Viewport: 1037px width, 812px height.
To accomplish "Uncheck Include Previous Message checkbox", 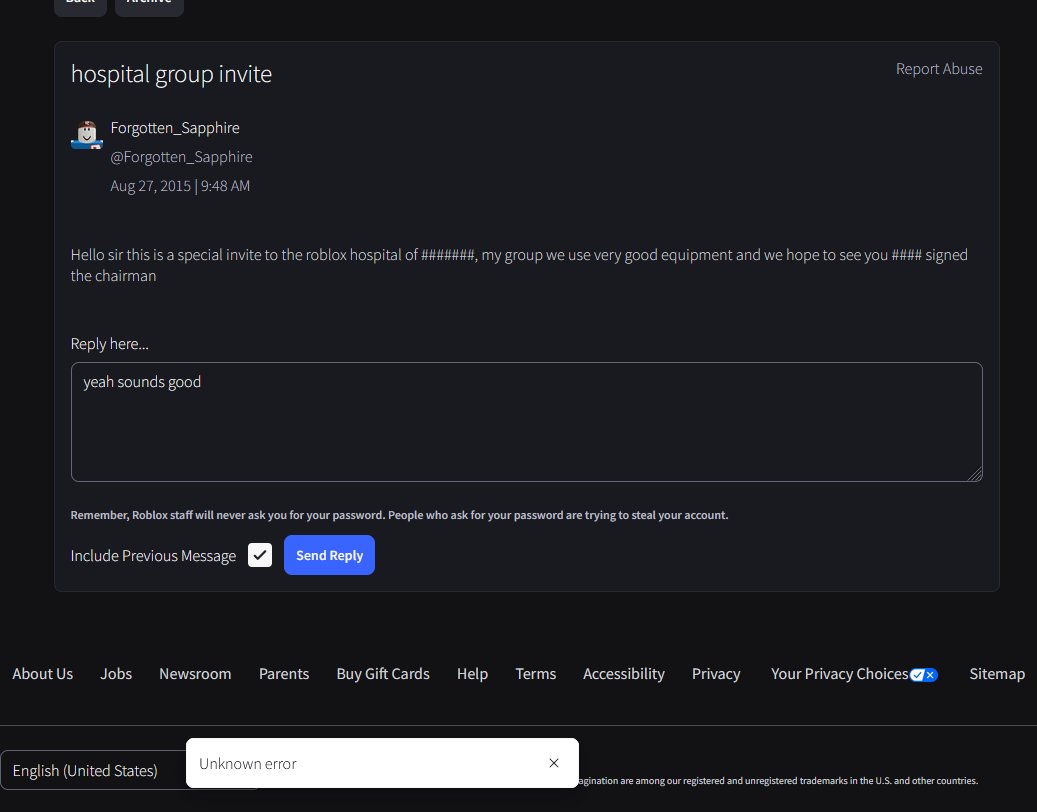I will click(260, 555).
